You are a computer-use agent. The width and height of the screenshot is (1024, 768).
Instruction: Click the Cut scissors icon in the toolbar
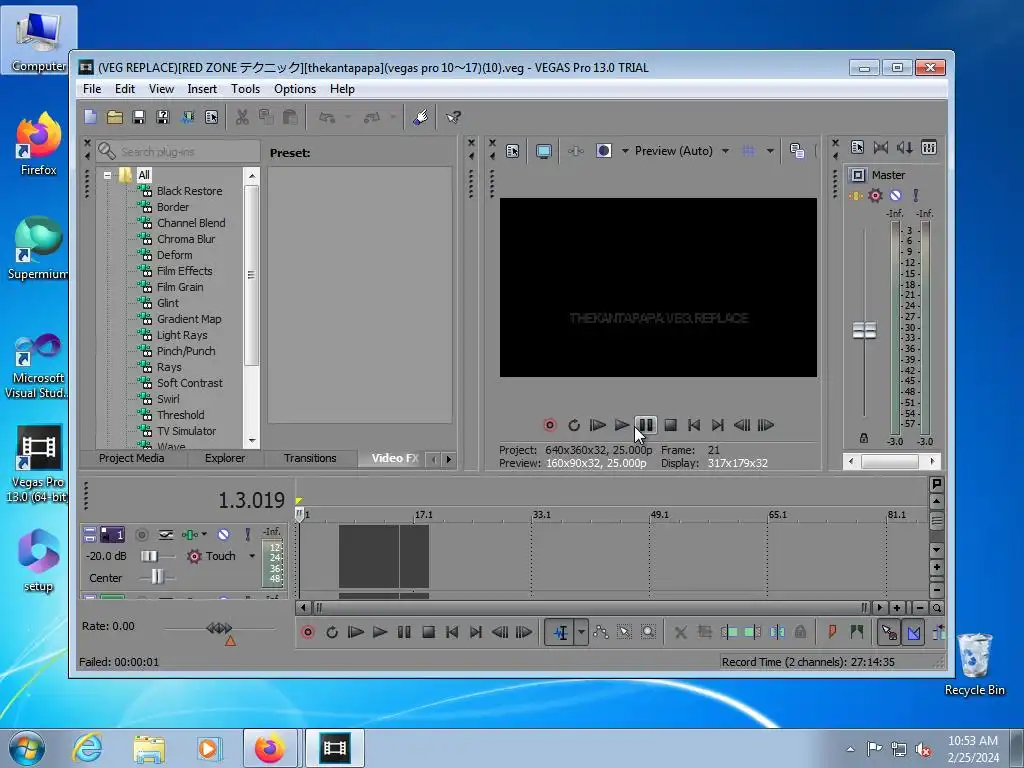(242, 117)
